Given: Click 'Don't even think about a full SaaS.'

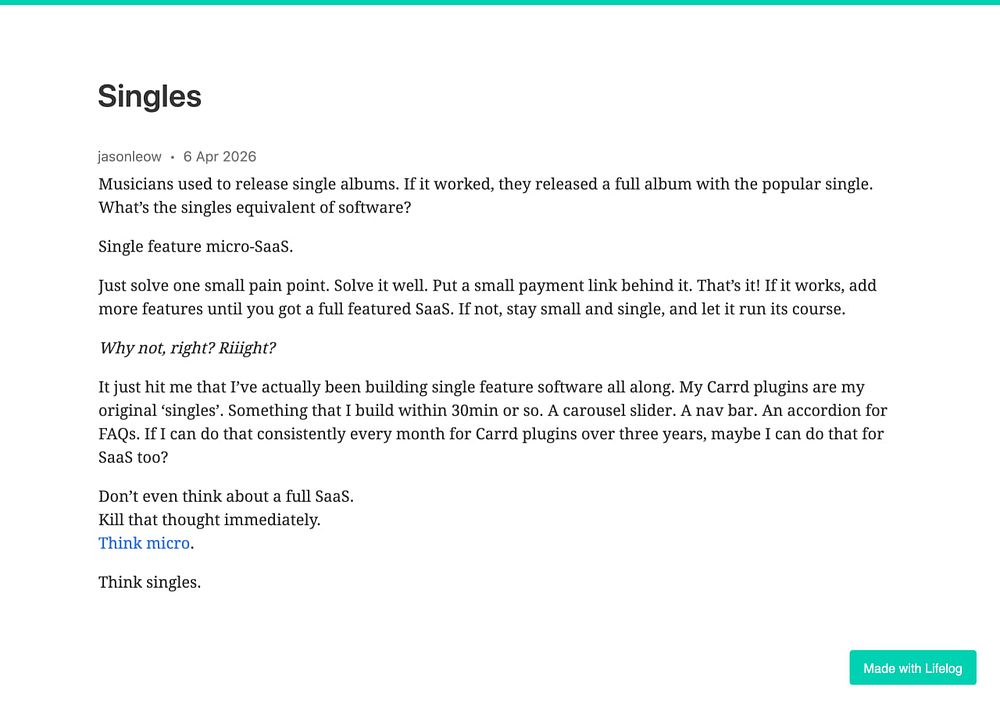Looking at the screenshot, I should coord(226,496).
